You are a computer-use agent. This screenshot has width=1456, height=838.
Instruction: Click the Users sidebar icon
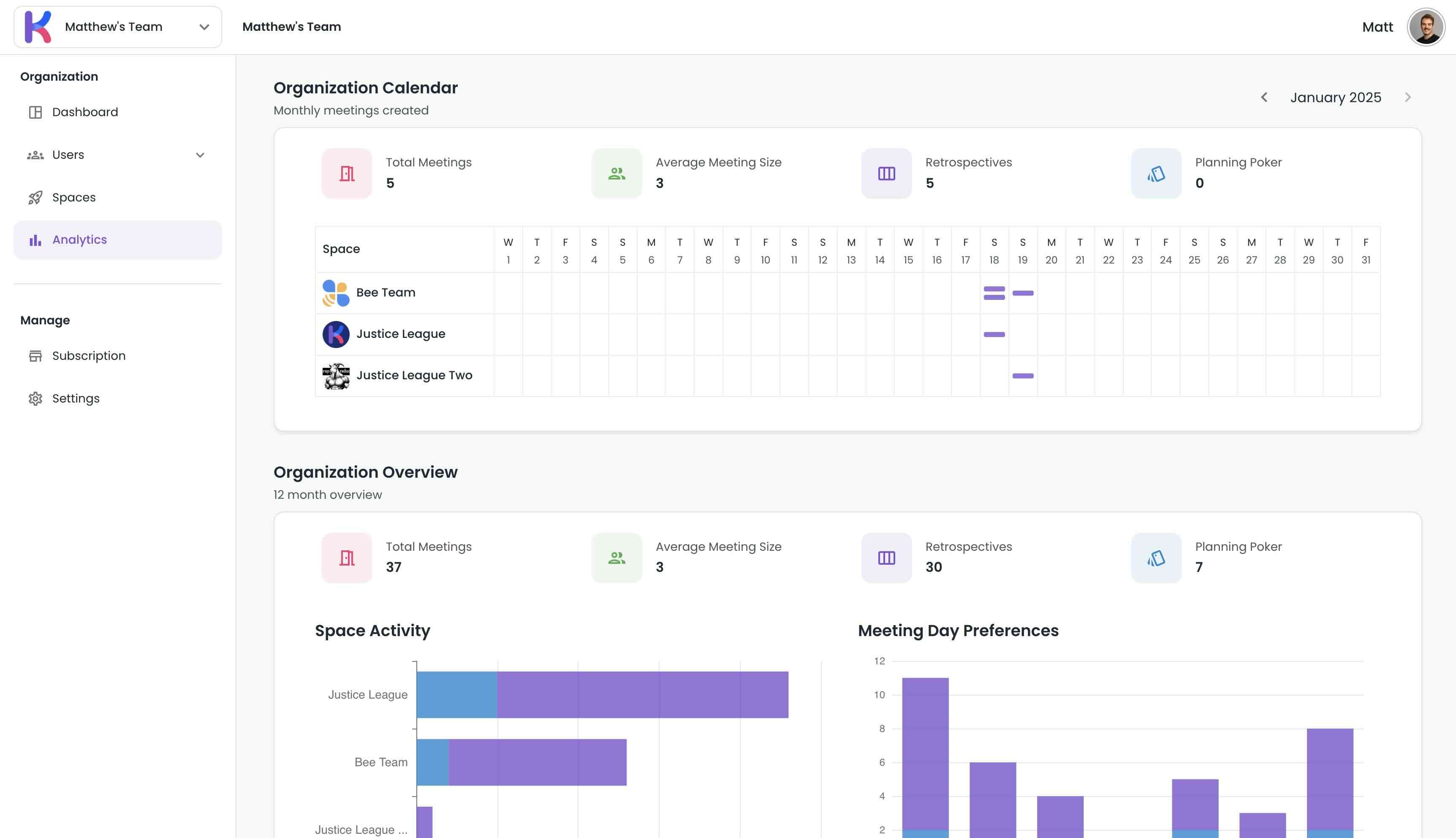[35, 155]
